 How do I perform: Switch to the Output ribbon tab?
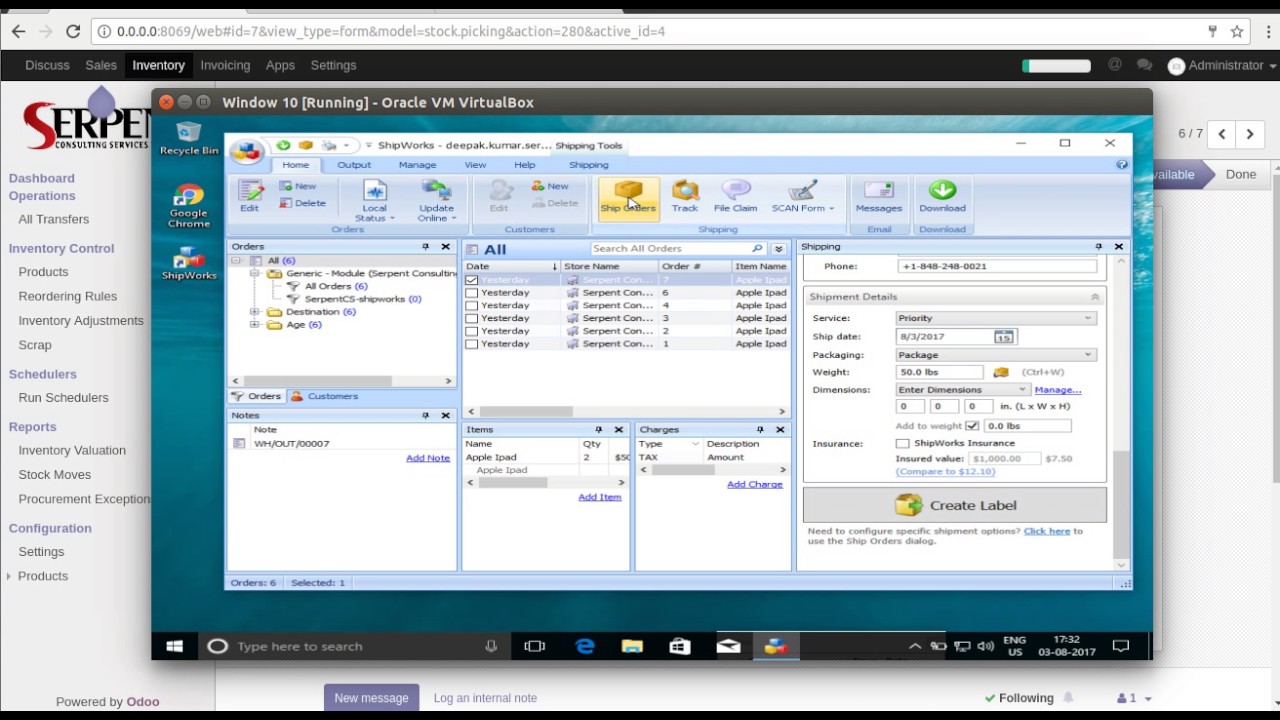[x=354, y=165]
